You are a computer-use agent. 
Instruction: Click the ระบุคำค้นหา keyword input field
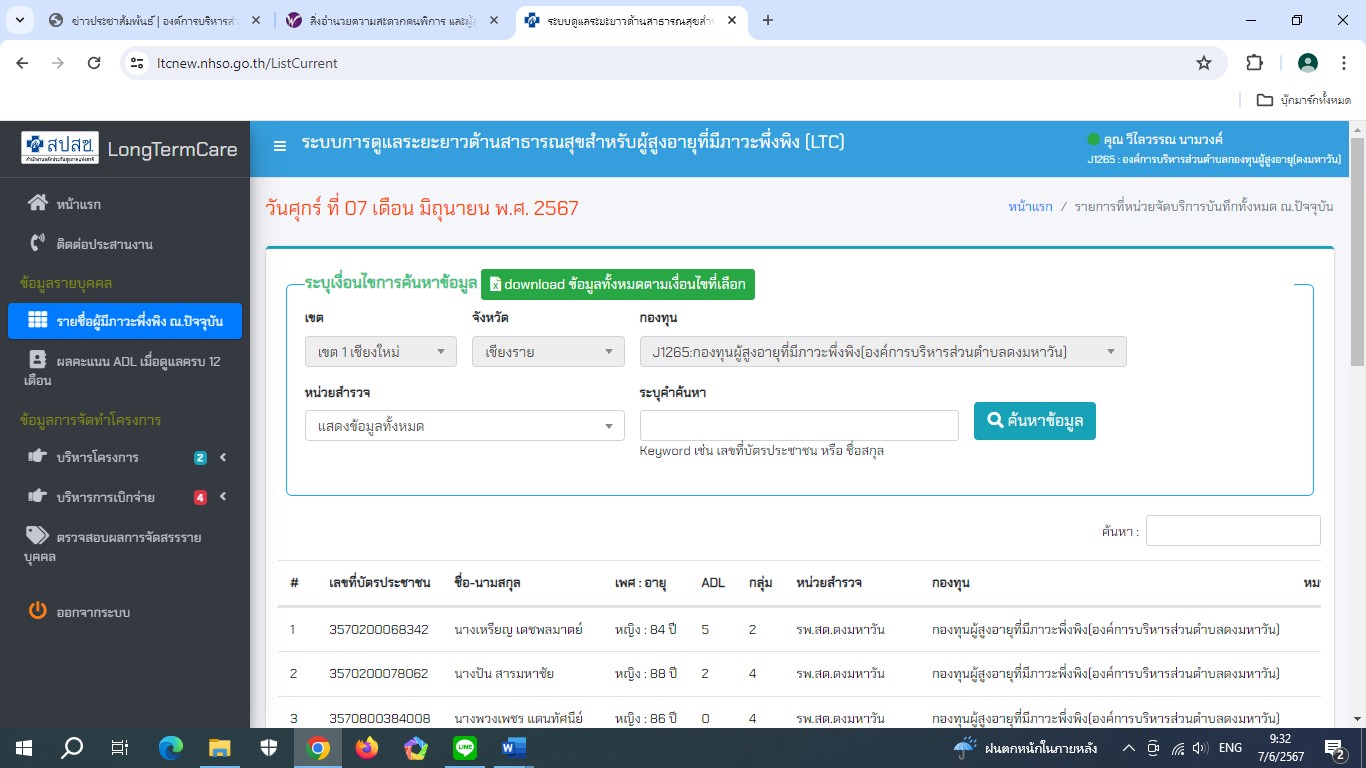click(x=798, y=425)
